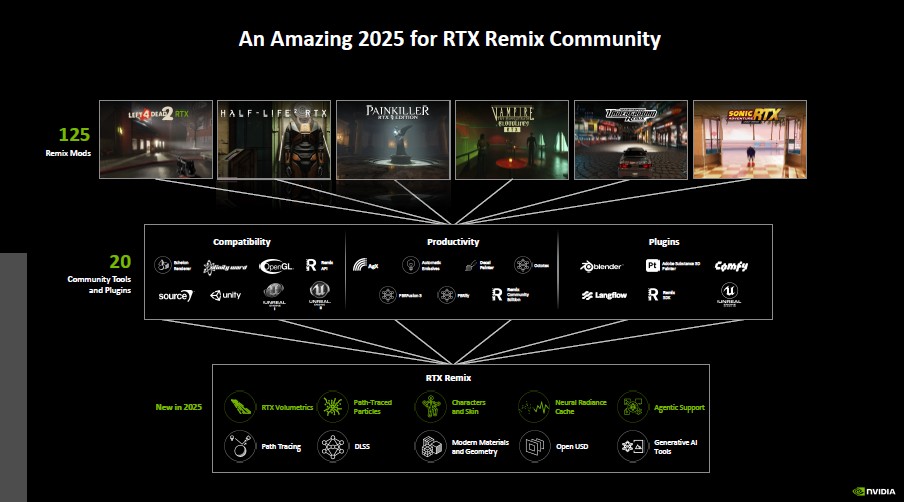Click the Sonic Adventure RTX thumbnail
The height and width of the screenshot is (502, 904).
749,139
